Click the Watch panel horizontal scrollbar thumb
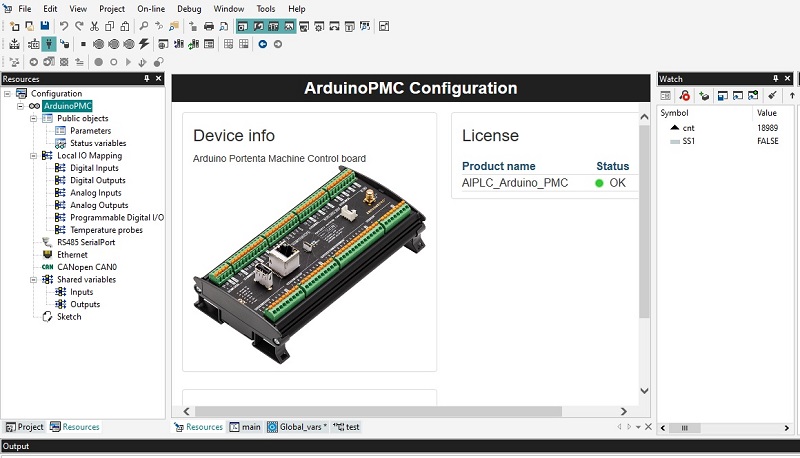 [x=685, y=428]
